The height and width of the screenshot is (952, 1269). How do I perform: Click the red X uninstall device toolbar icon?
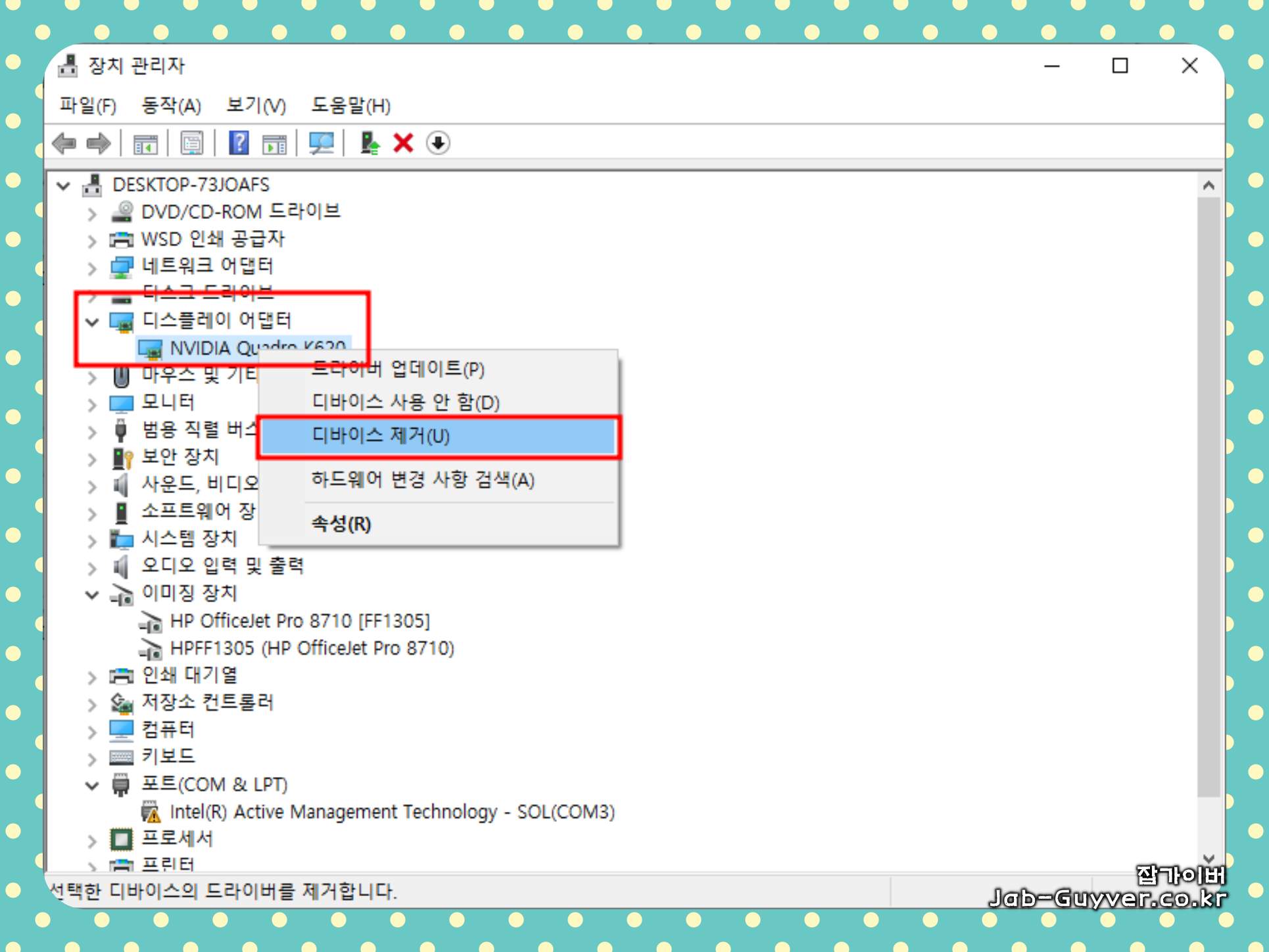point(402,143)
